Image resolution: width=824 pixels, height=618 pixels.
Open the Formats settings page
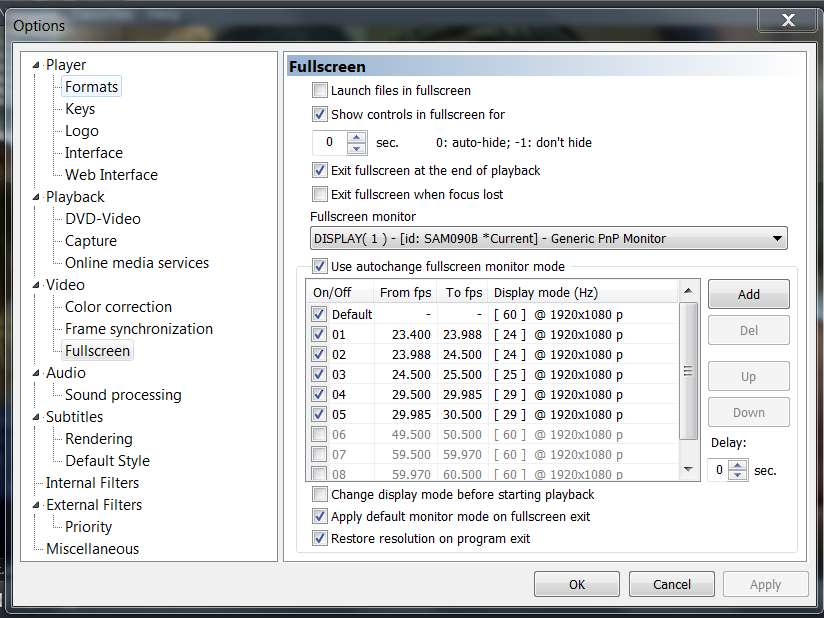click(x=91, y=87)
